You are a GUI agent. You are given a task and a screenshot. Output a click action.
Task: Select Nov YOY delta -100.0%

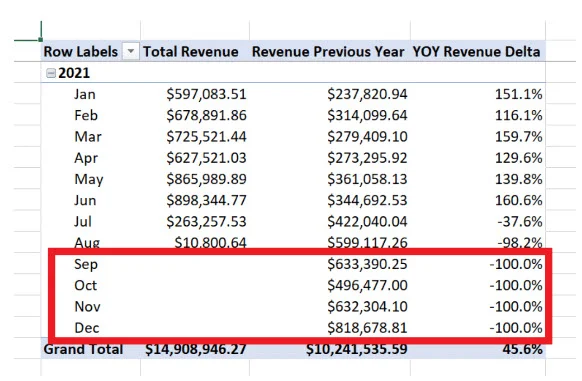click(516, 307)
